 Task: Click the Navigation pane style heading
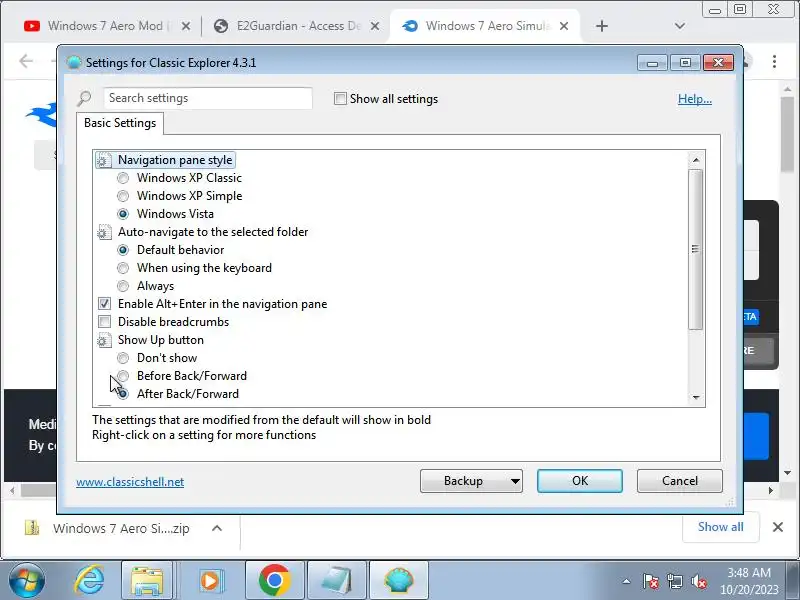[175, 160]
